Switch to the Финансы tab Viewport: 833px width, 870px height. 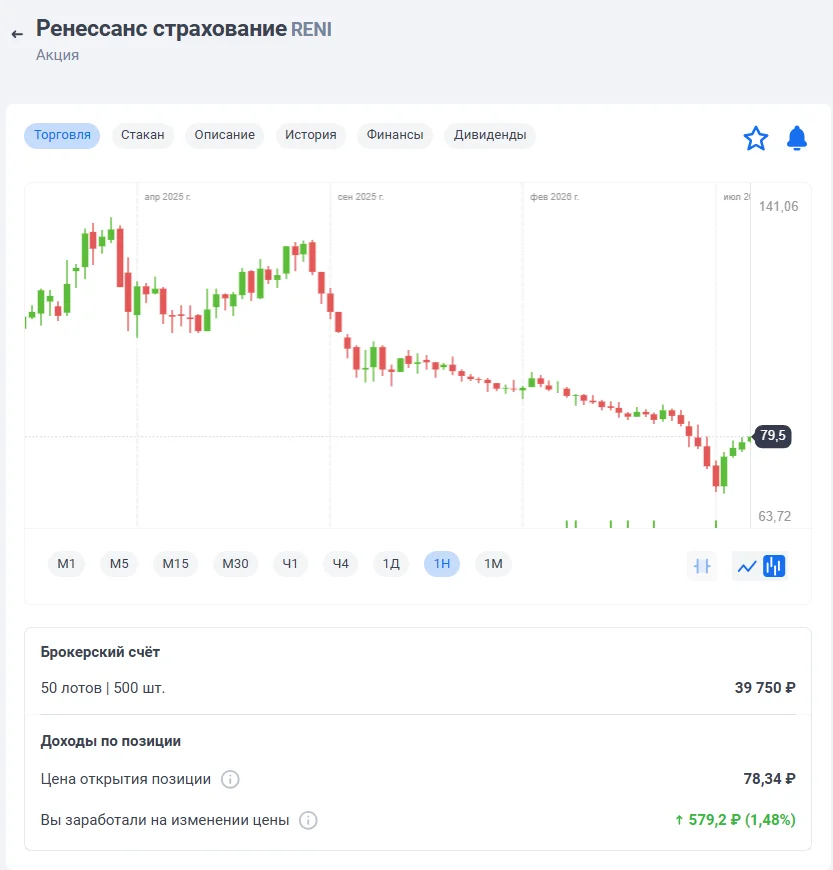395,135
